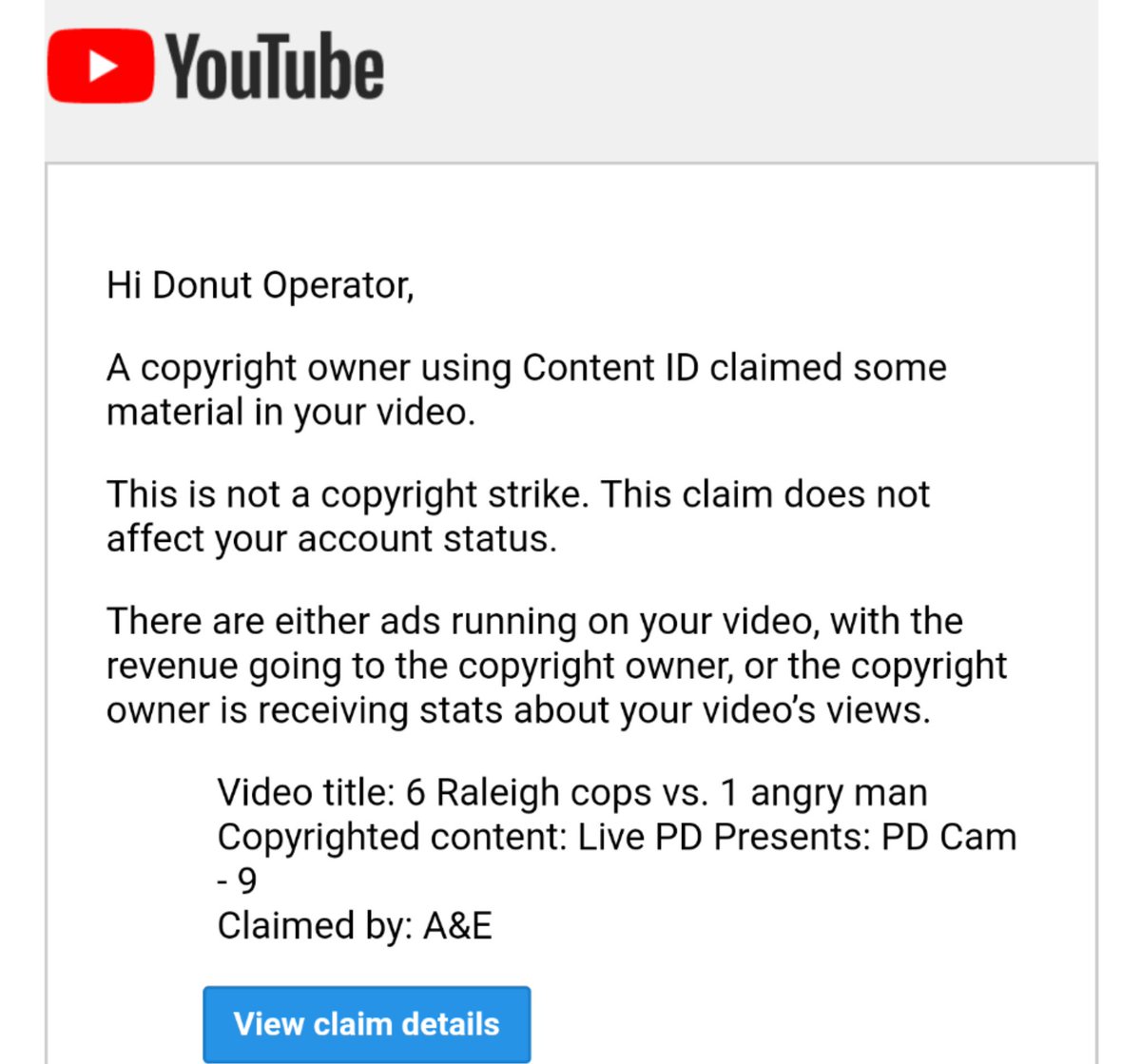This screenshot has width=1141, height=1064.
Task: Click the 'Video title:' label
Action: point(305,793)
